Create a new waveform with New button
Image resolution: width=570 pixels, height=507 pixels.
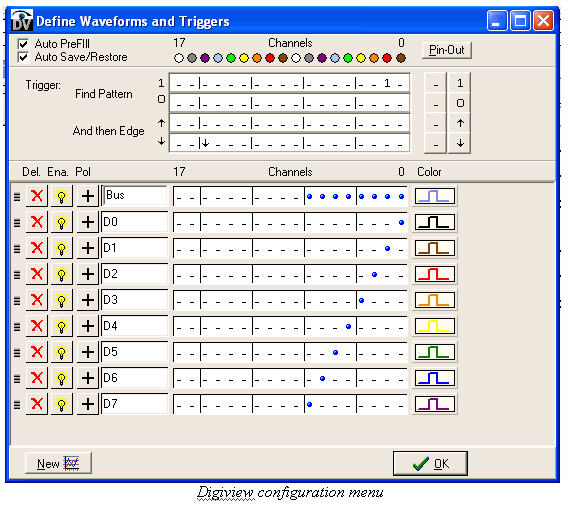click(x=58, y=463)
